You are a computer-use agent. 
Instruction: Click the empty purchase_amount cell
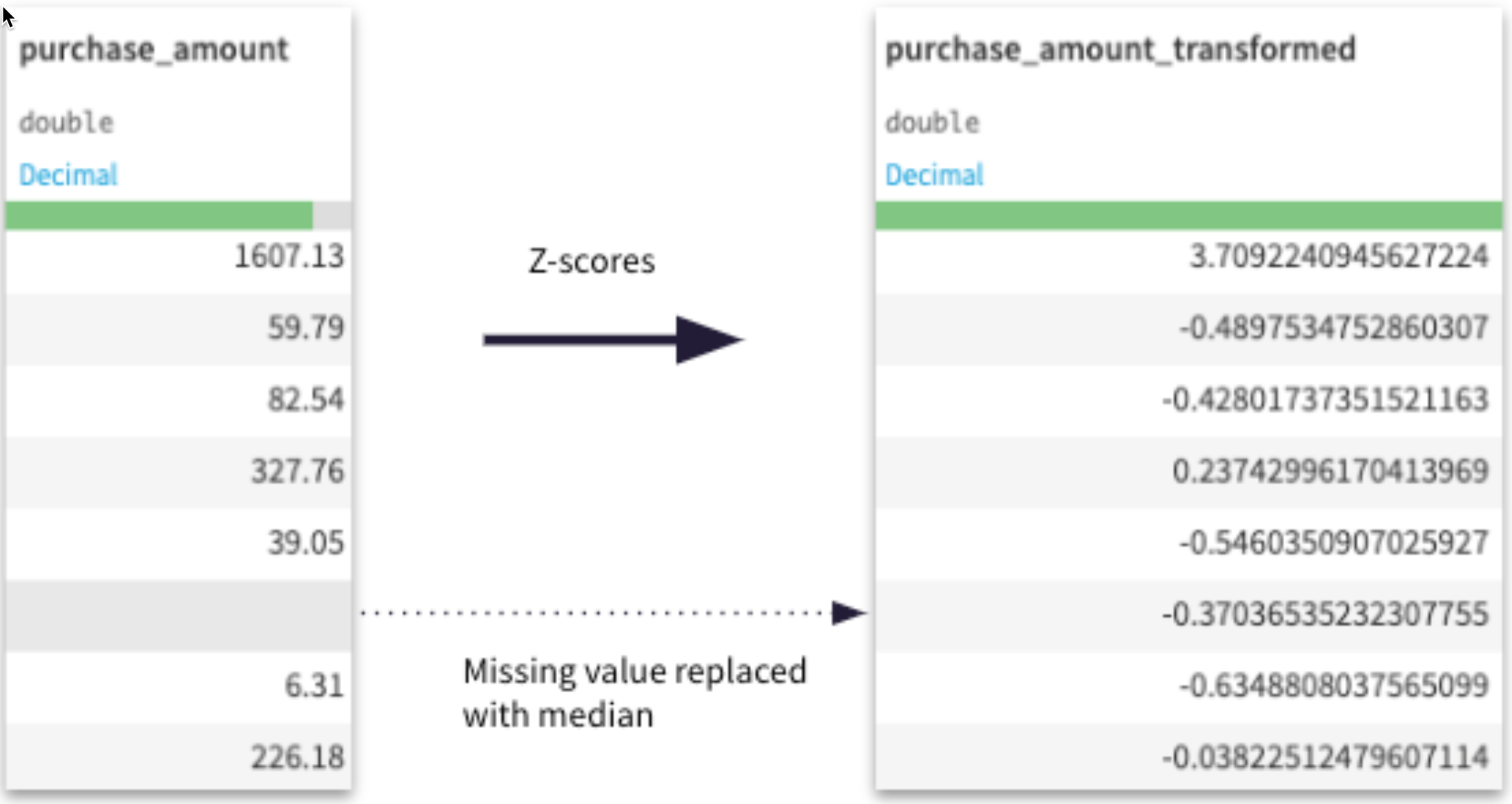point(178,615)
